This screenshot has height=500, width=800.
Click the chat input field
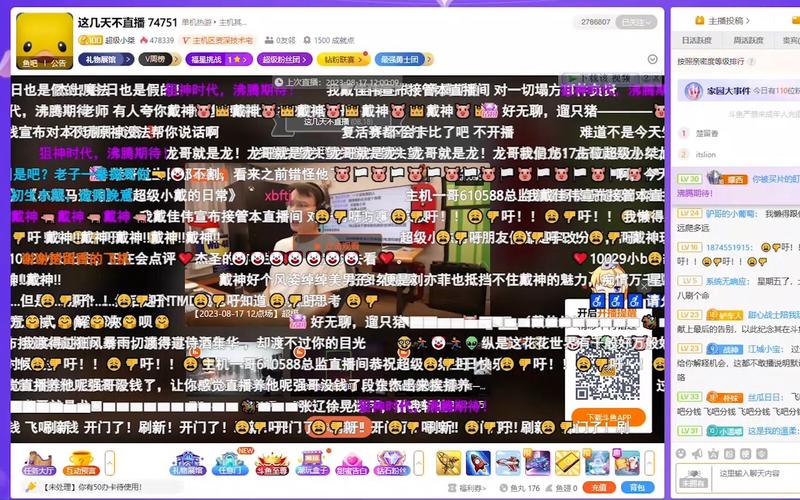pos(757,478)
